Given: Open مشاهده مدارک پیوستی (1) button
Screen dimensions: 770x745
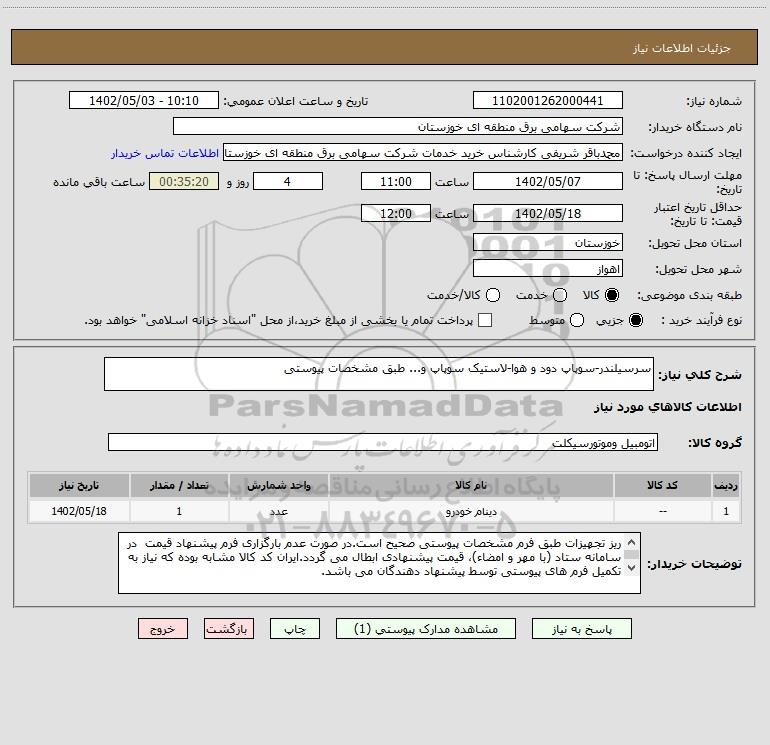Looking at the screenshot, I should click(426, 629).
